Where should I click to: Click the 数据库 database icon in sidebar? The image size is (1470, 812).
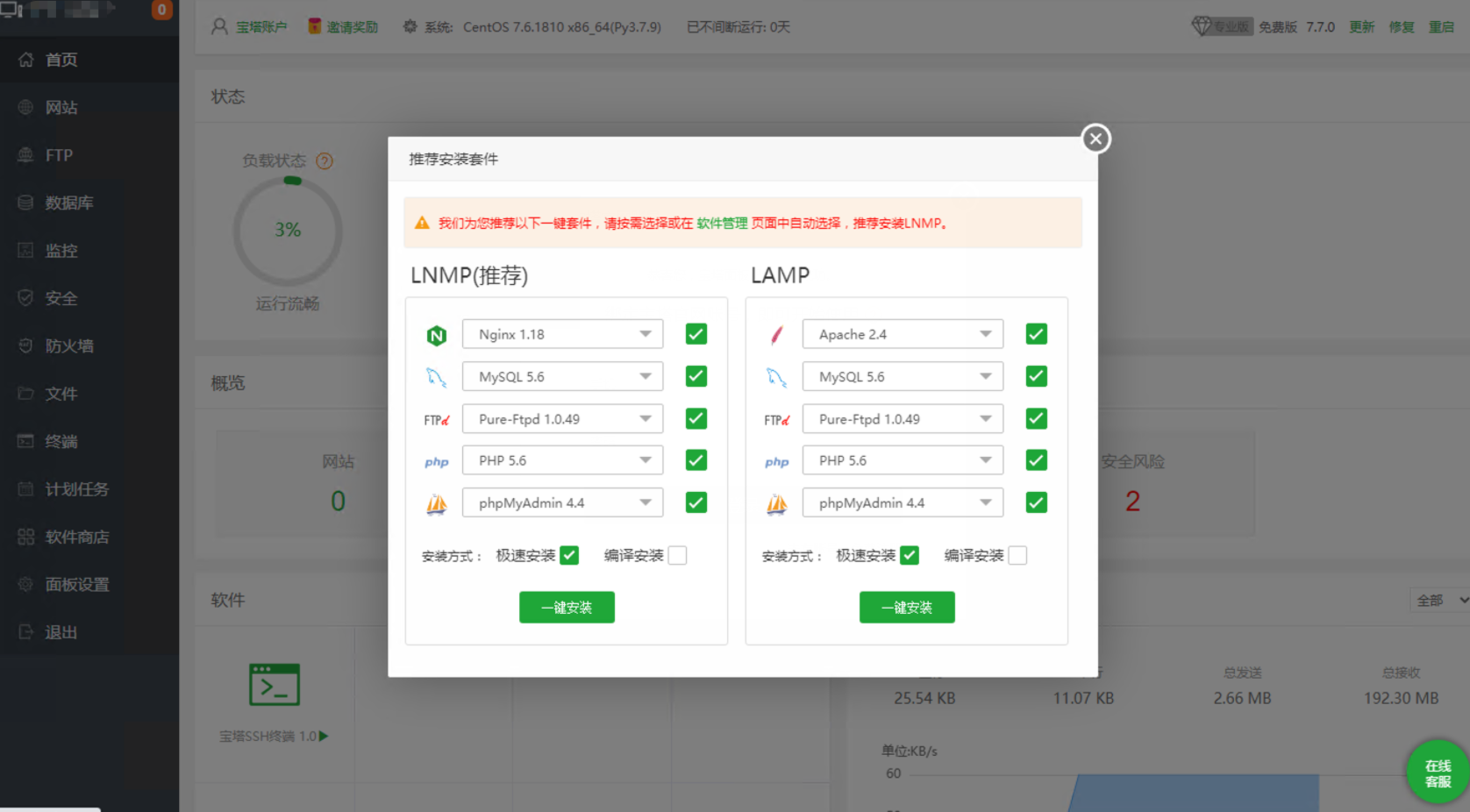(x=26, y=203)
